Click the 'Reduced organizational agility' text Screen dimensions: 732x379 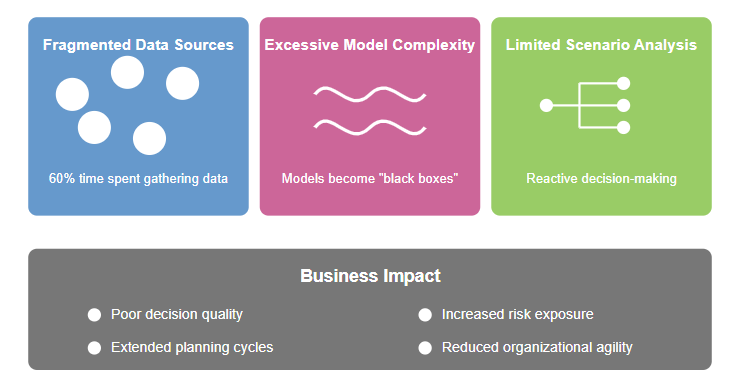537,348
